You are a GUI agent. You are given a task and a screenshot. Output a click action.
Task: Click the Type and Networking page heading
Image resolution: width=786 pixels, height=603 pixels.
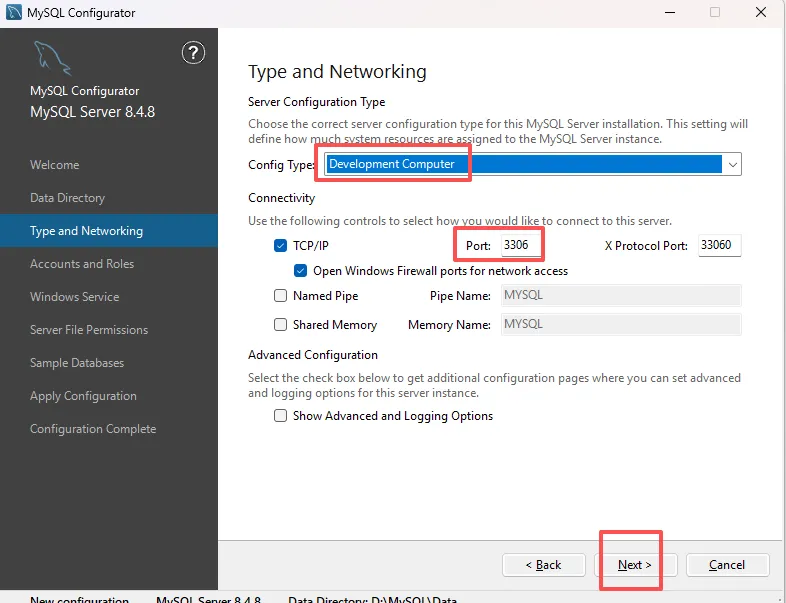(x=337, y=72)
